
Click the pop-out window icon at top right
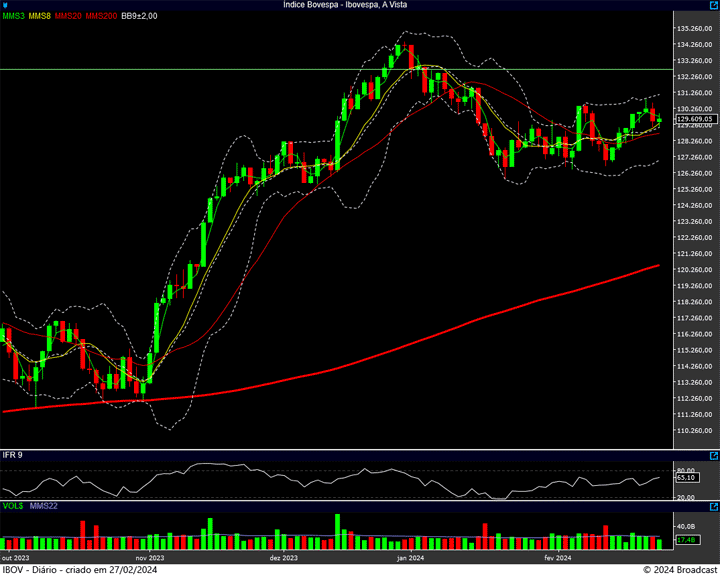712,5
